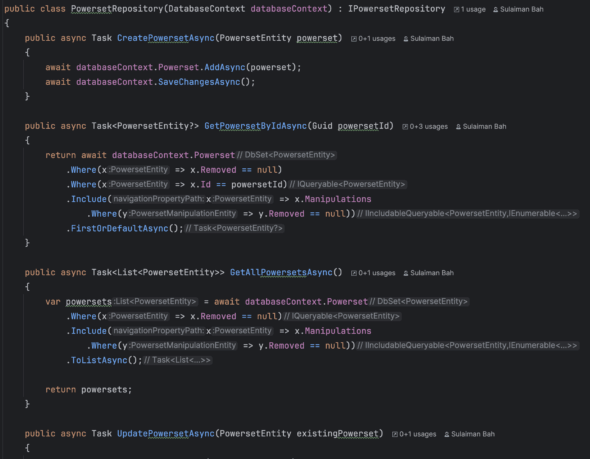Click the CreatePowersetAsync method name

(166, 38)
